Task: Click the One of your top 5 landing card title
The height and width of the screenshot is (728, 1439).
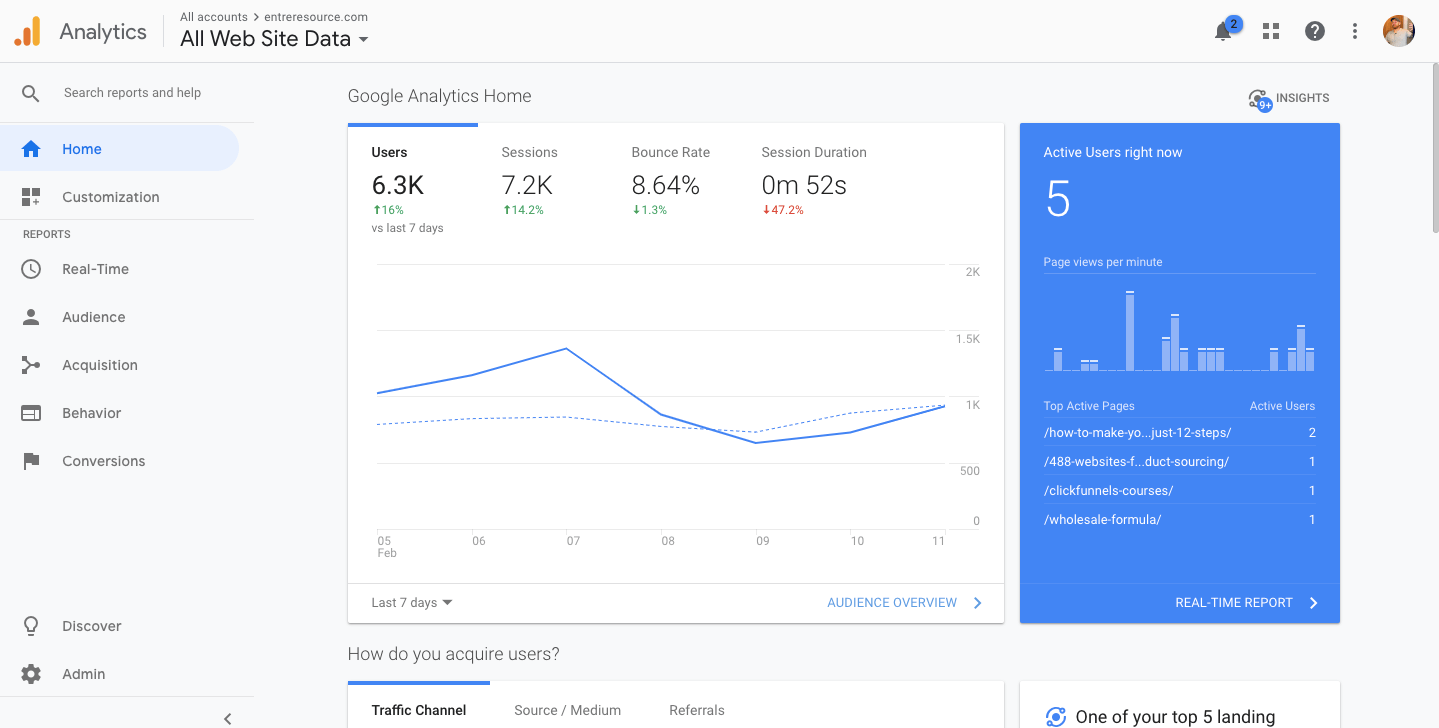Action: [1176, 717]
